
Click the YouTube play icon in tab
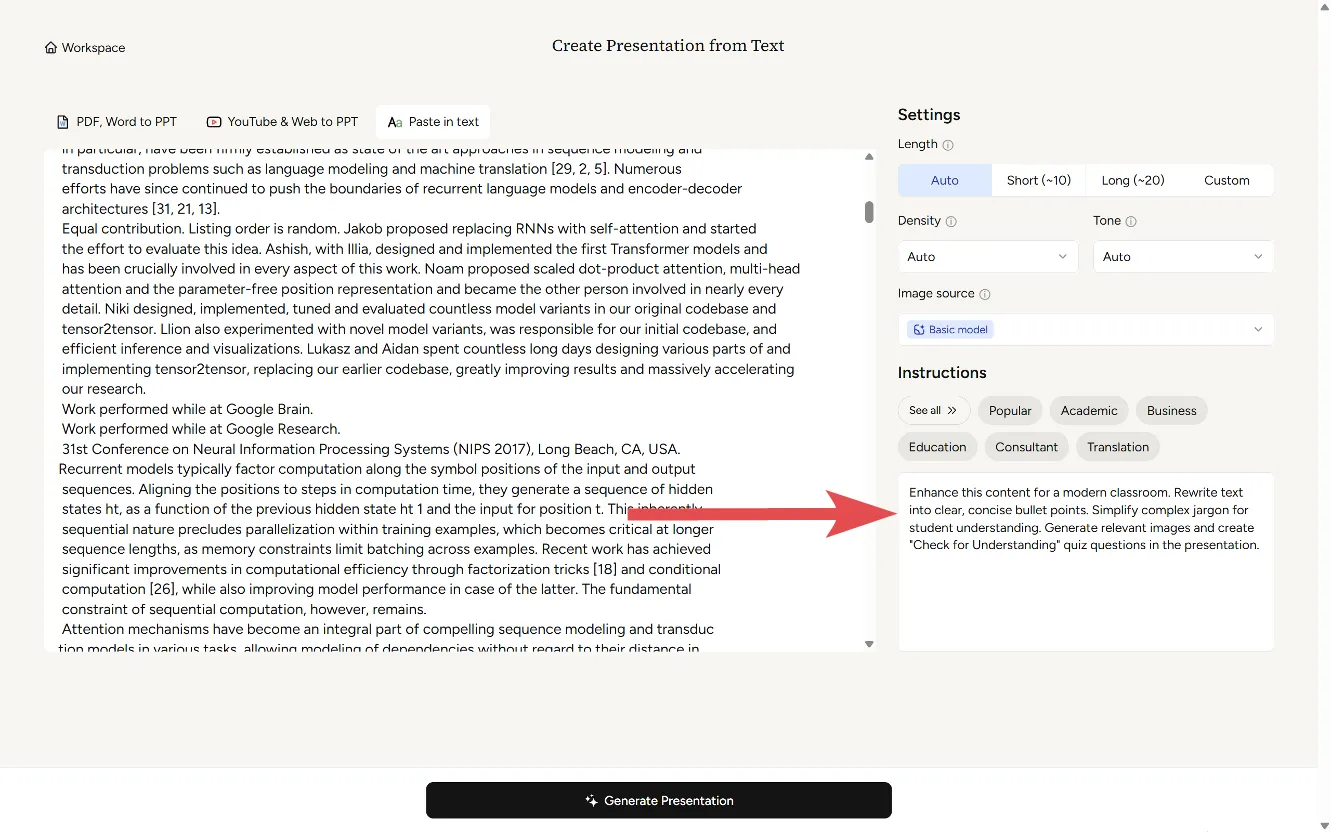tap(214, 122)
